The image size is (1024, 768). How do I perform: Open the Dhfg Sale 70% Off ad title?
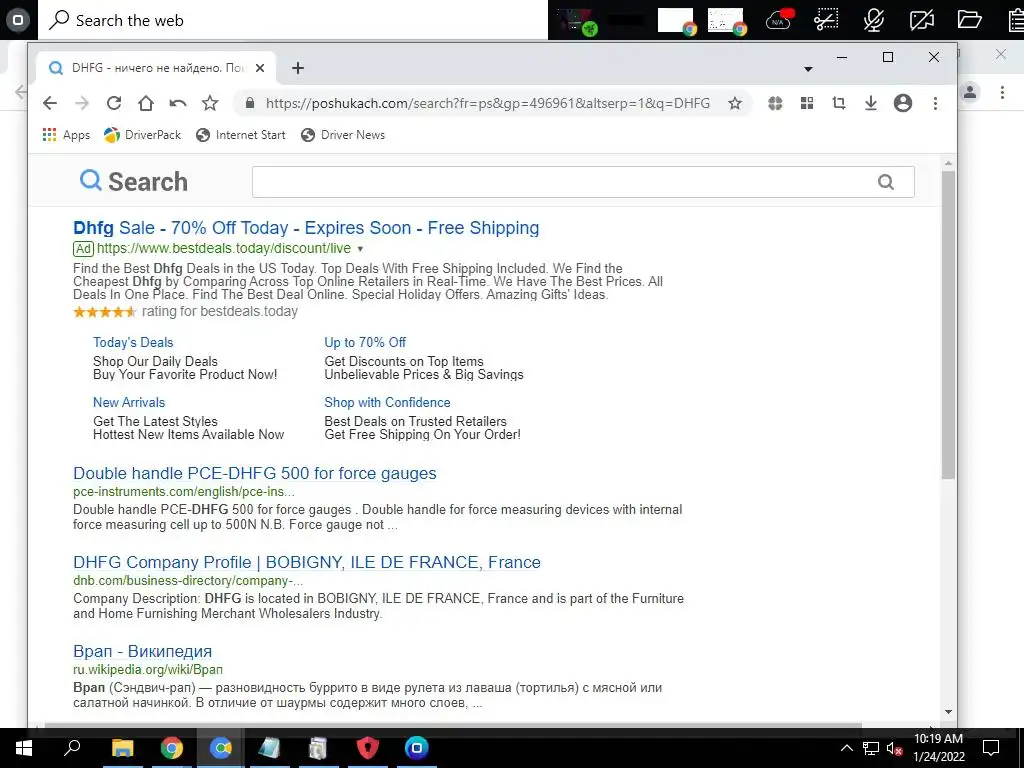click(306, 228)
